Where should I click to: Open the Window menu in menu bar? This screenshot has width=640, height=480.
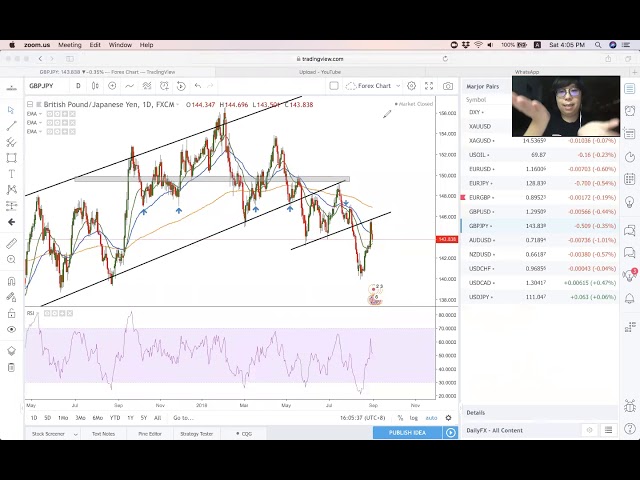tap(120, 45)
